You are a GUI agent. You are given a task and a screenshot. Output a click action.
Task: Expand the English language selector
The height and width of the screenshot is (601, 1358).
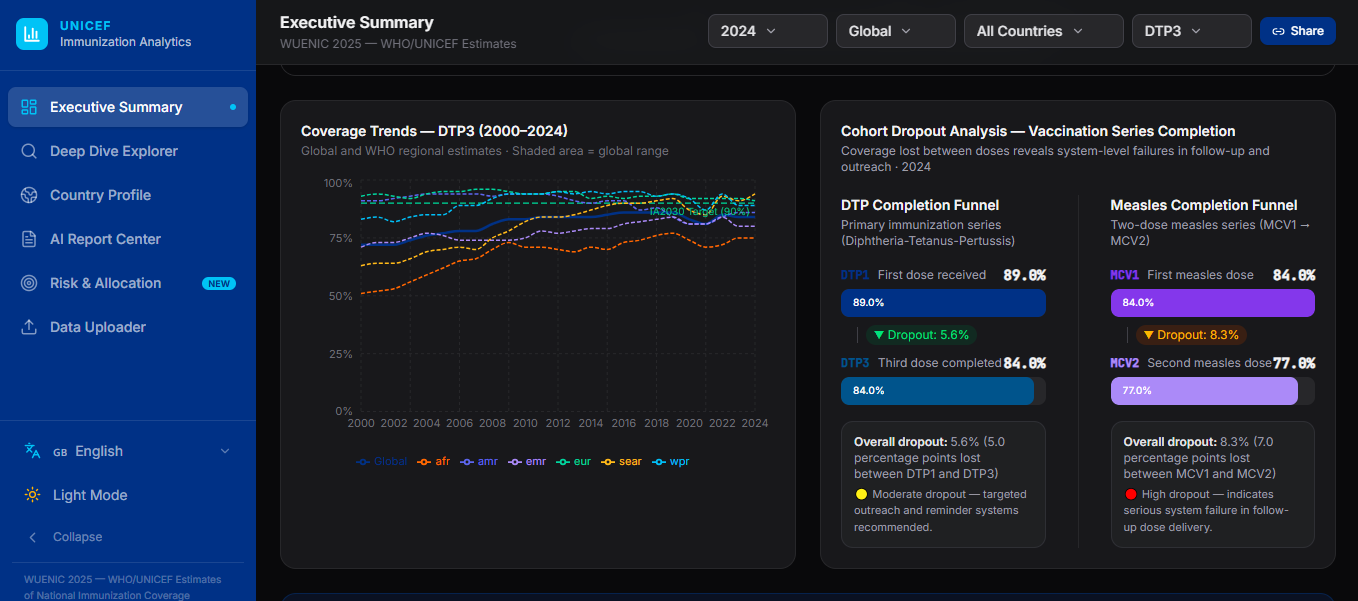128,451
